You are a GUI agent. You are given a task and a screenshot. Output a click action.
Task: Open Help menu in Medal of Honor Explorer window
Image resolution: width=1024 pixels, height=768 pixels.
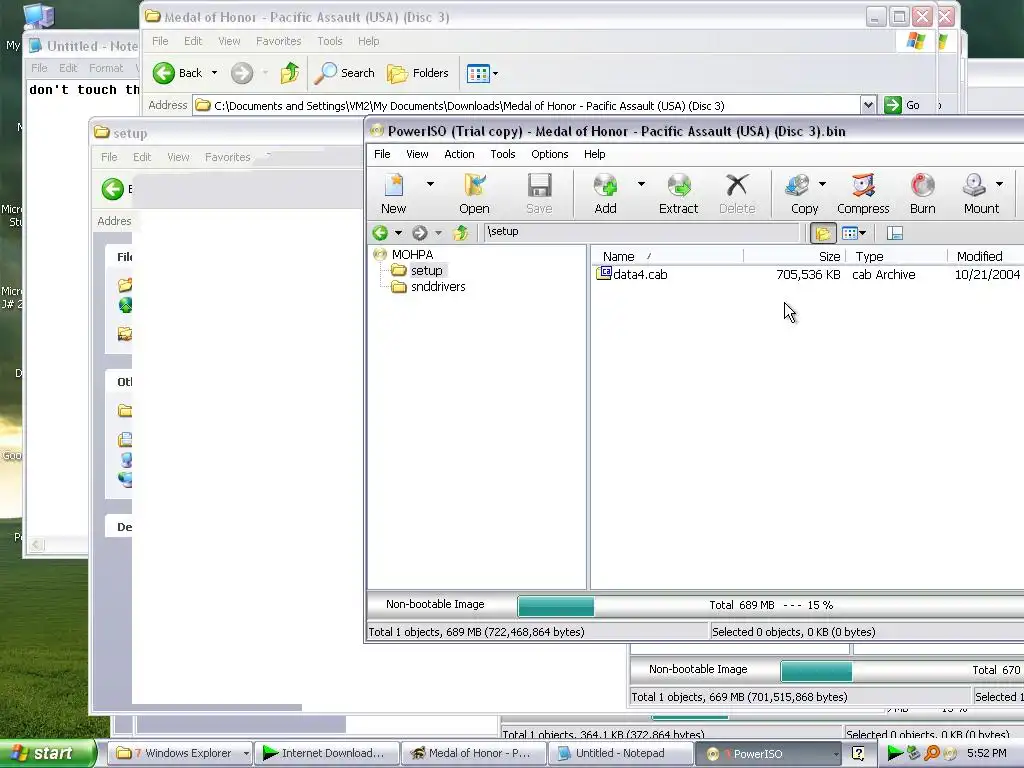coord(368,41)
